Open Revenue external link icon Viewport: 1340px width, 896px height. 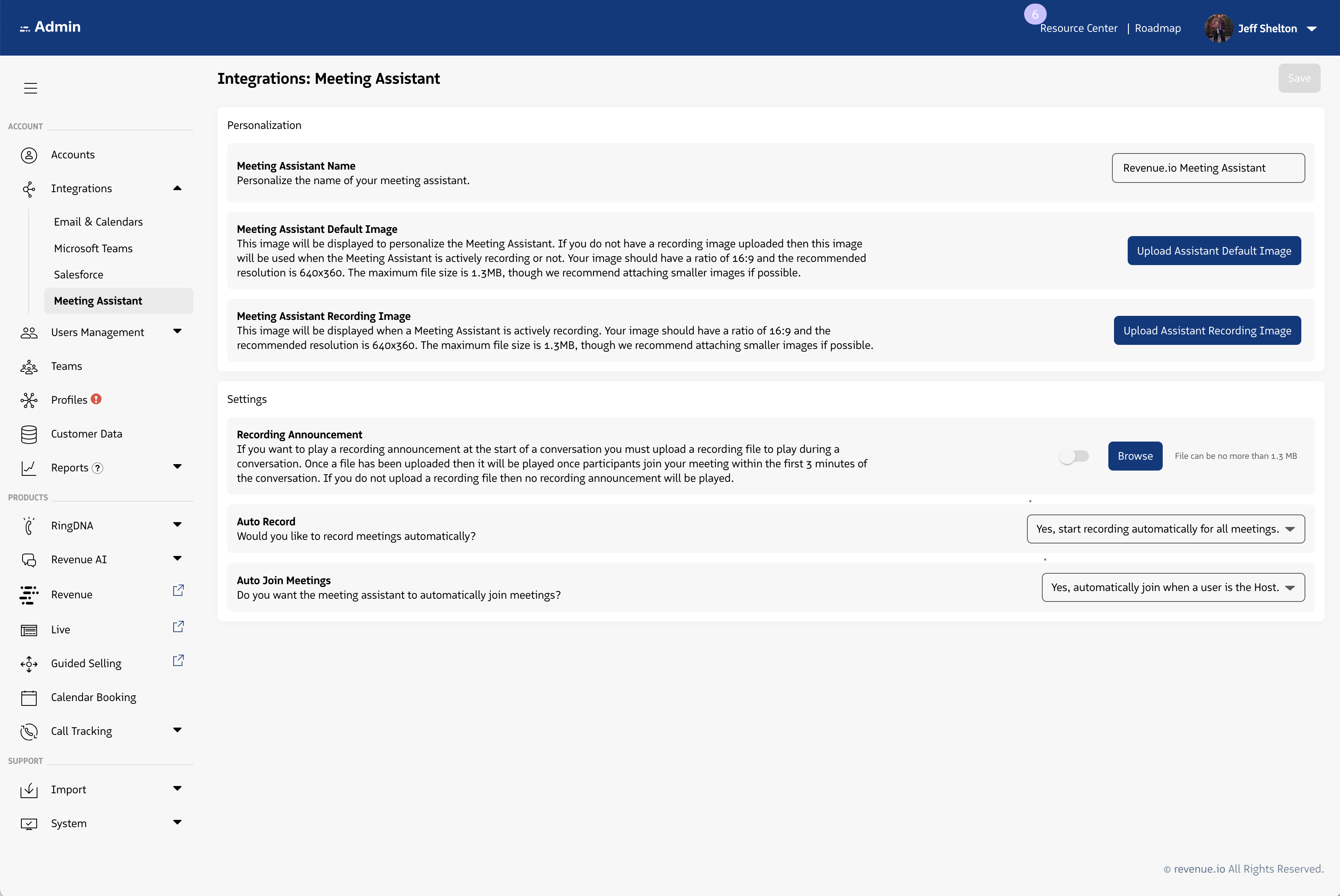coord(178,590)
